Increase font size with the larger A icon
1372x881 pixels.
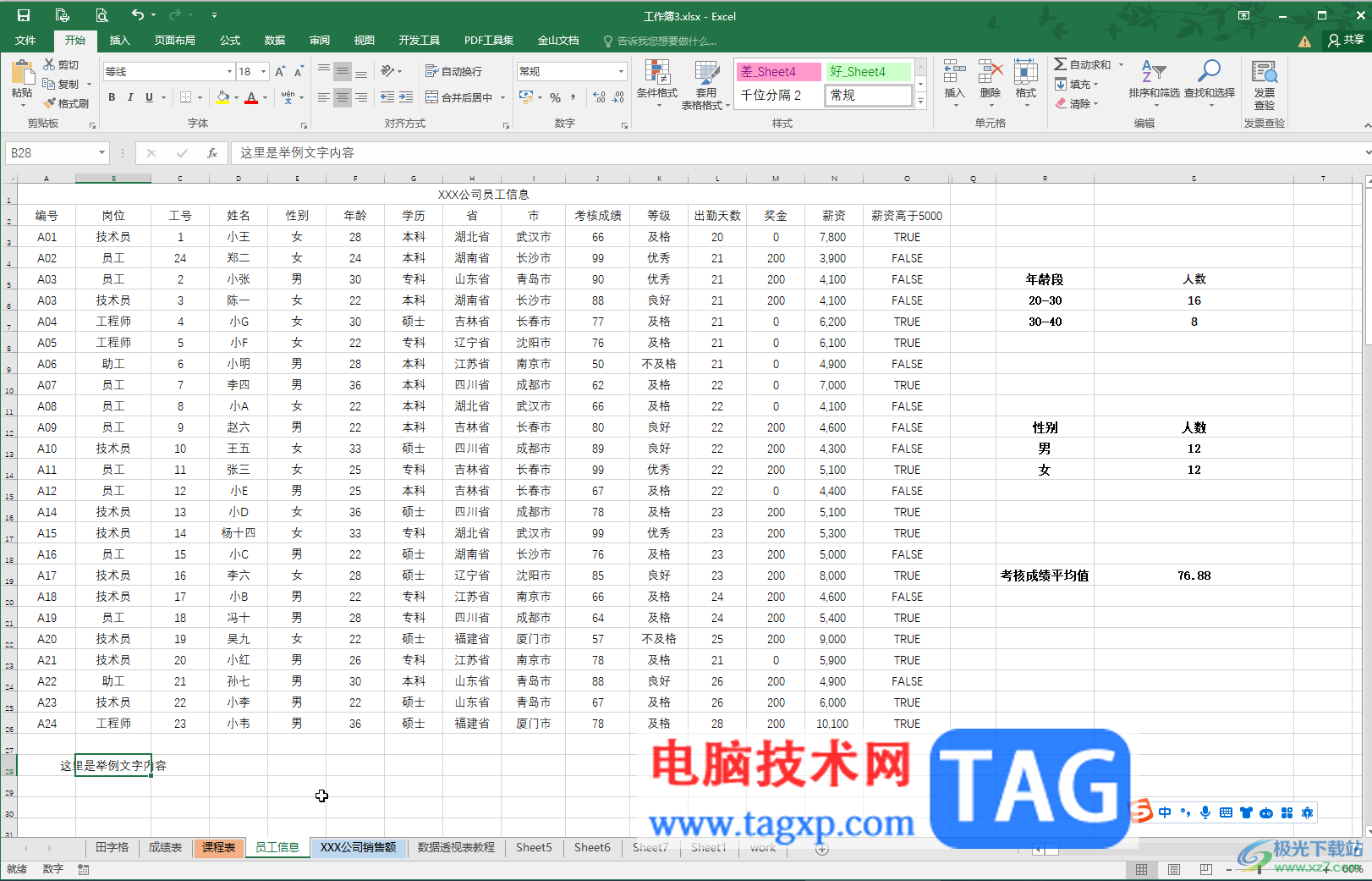pyautogui.click(x=280, y=72)
